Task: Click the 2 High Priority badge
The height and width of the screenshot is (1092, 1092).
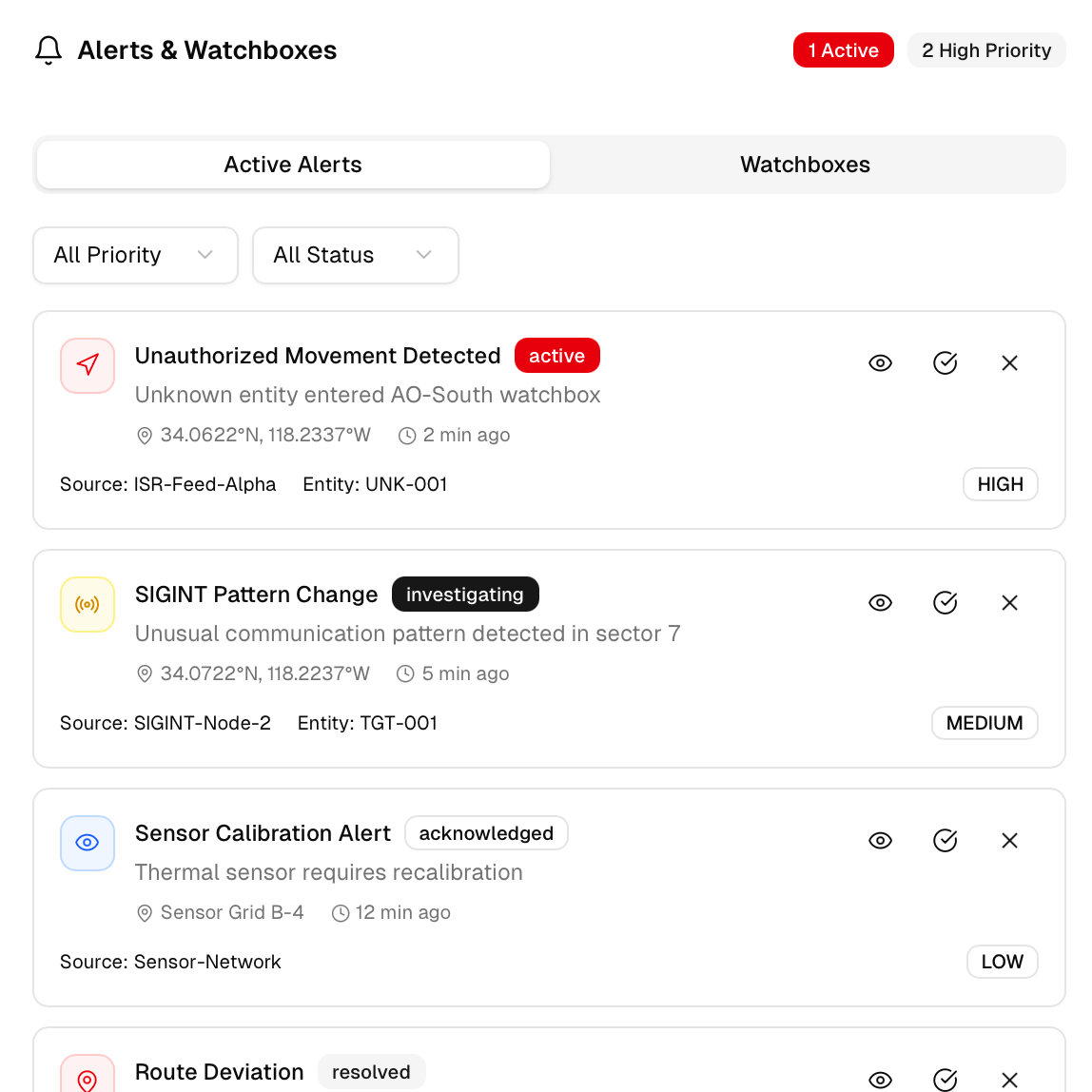Action: pyautogui.click(x=986, y=50)
